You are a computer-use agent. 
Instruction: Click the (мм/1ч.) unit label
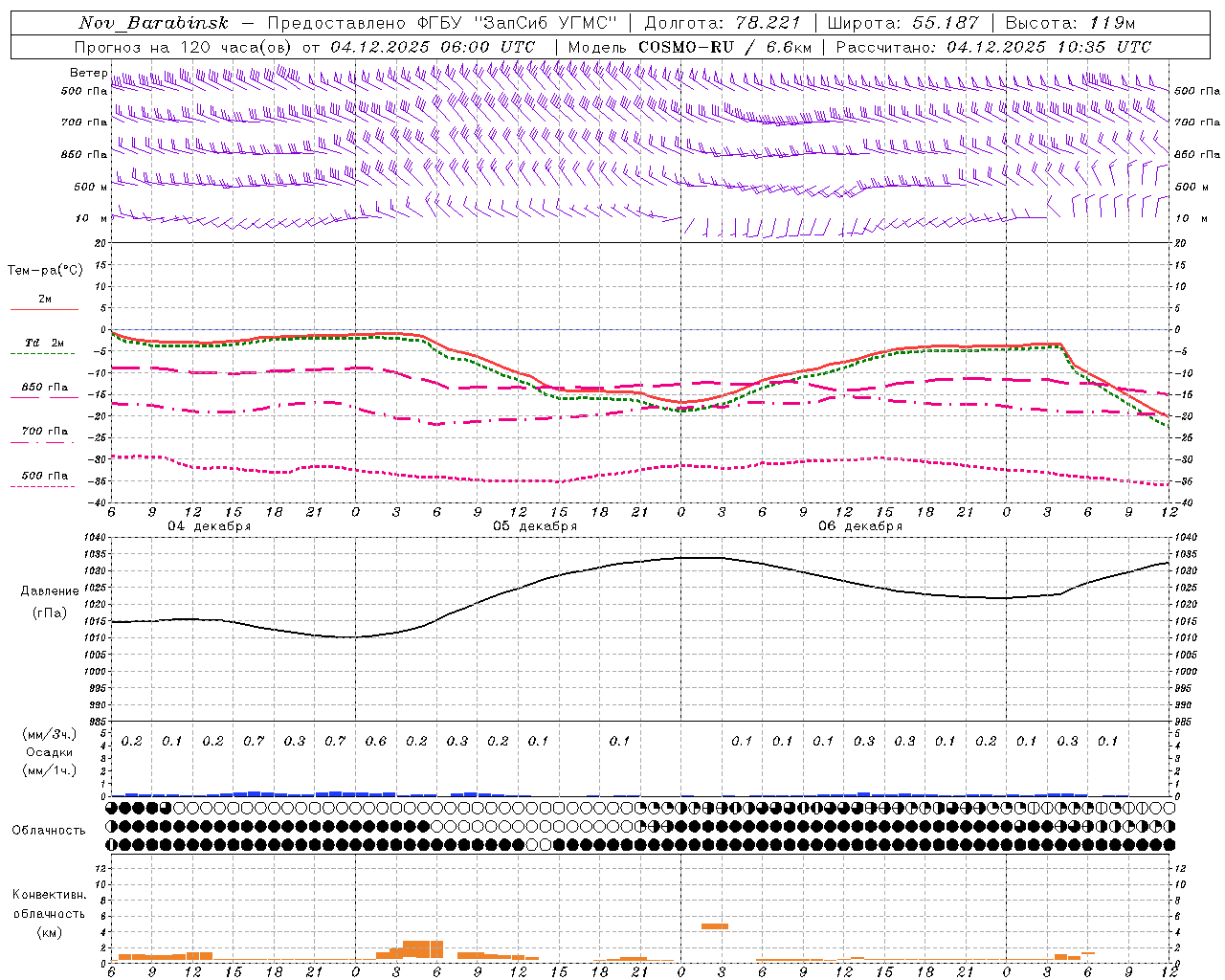point(49,770)
